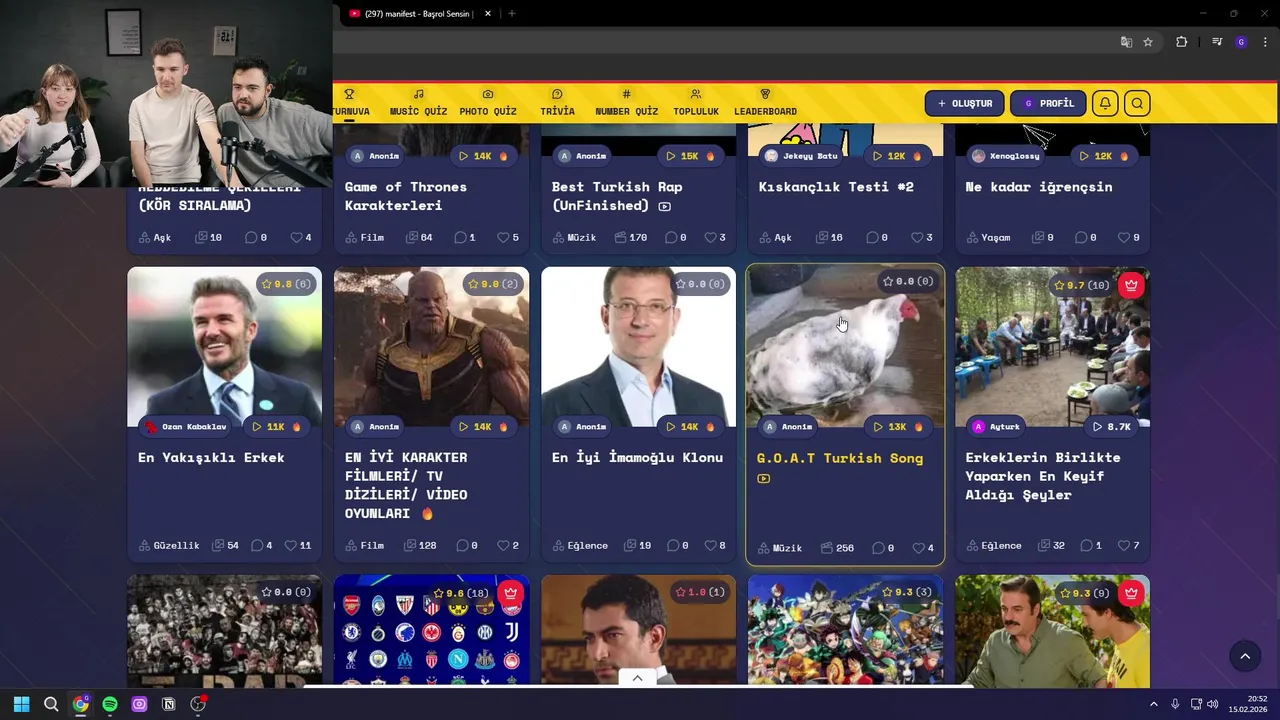
Task: Click the Ne kadar iğrençsin title
Action: pos(1038,186)
